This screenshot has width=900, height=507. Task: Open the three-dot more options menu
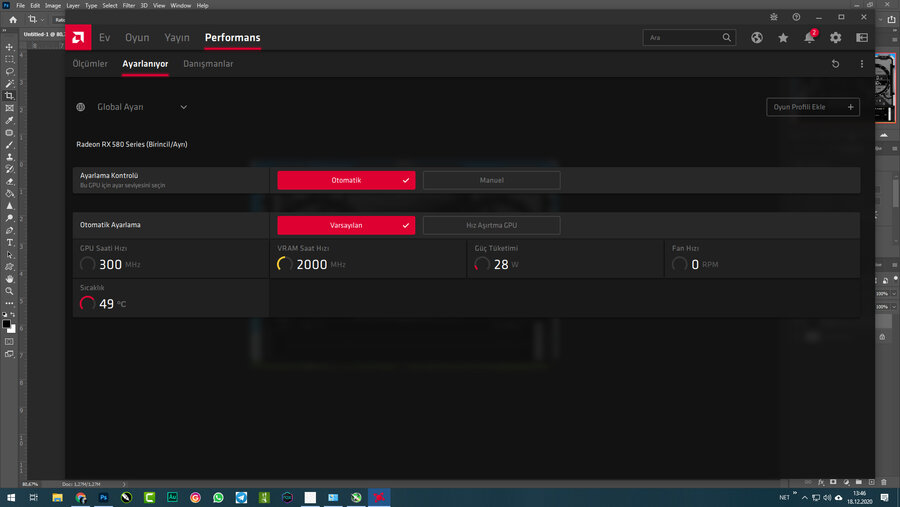click(862, 64)
